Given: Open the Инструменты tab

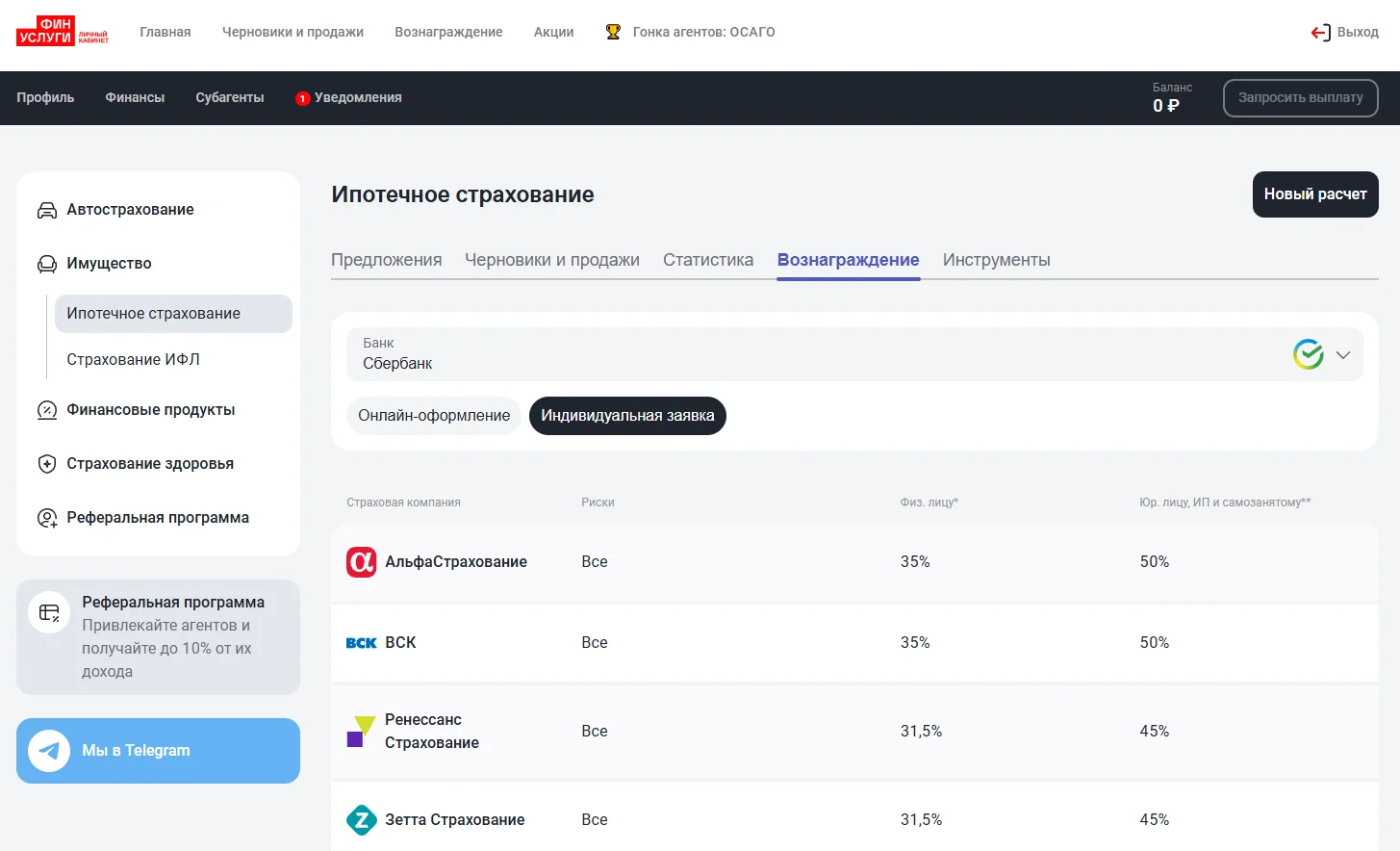Looking at the screenshot, I should (997, 260).
